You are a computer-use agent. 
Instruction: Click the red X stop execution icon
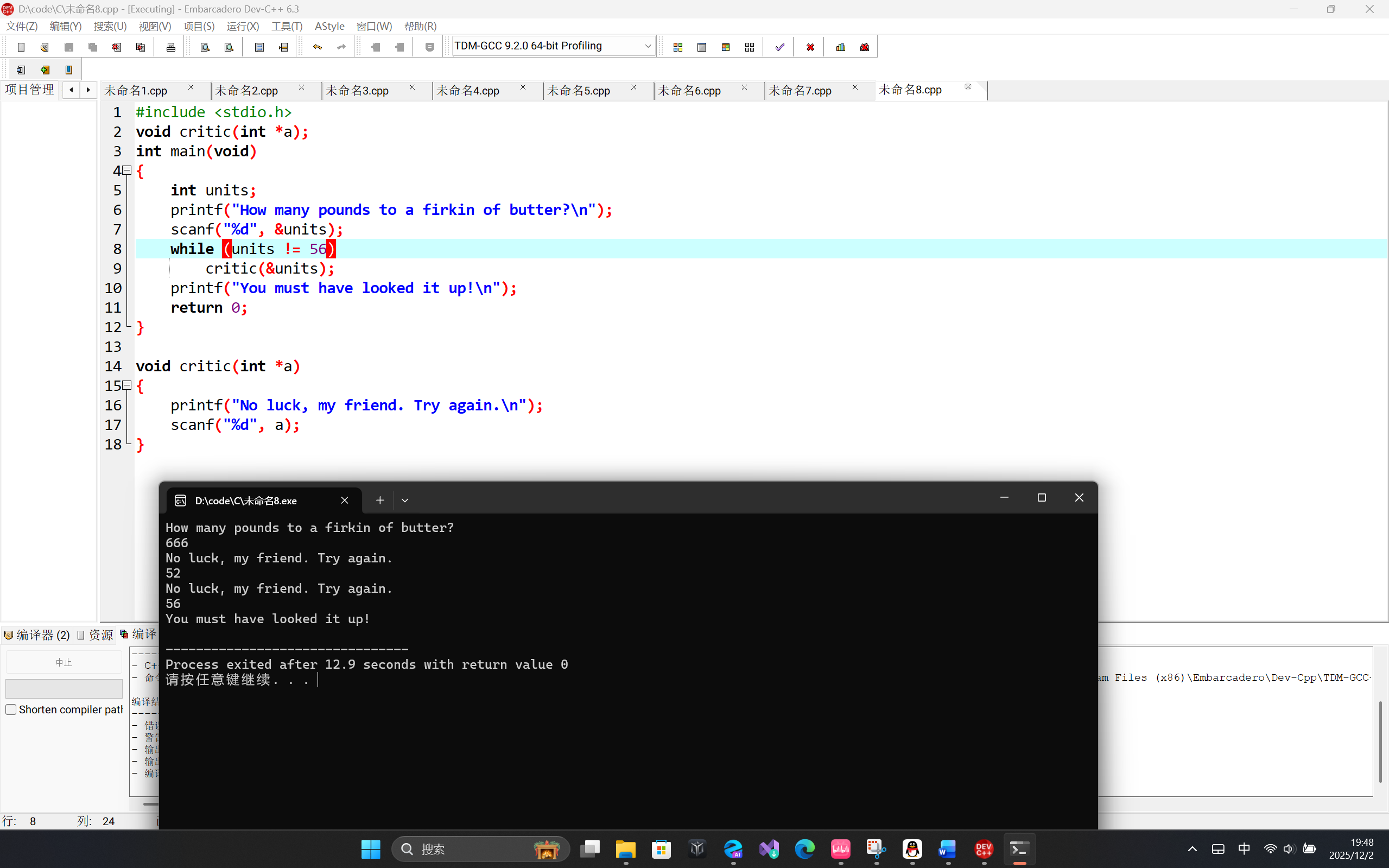(810, 47)
